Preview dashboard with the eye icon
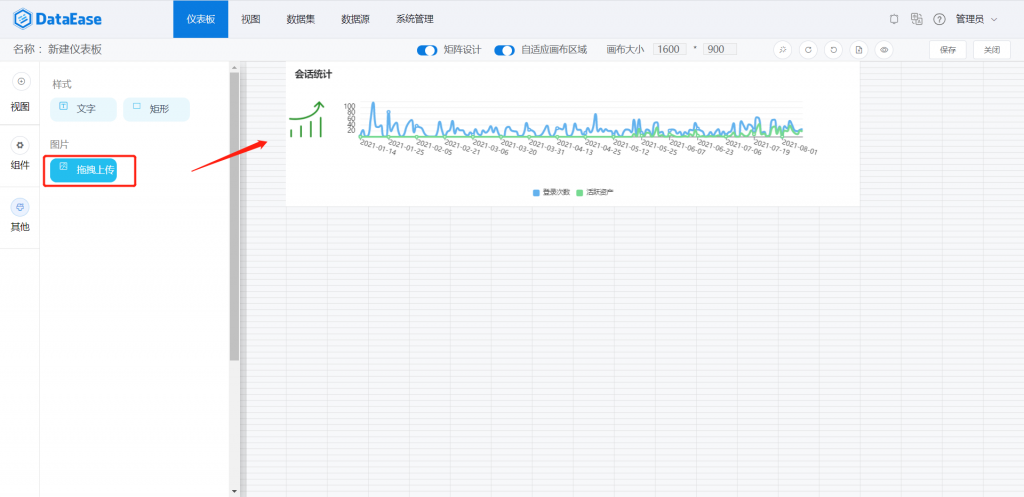Image resolution: width=1024 pixels, height=497 pixels. 884,50
